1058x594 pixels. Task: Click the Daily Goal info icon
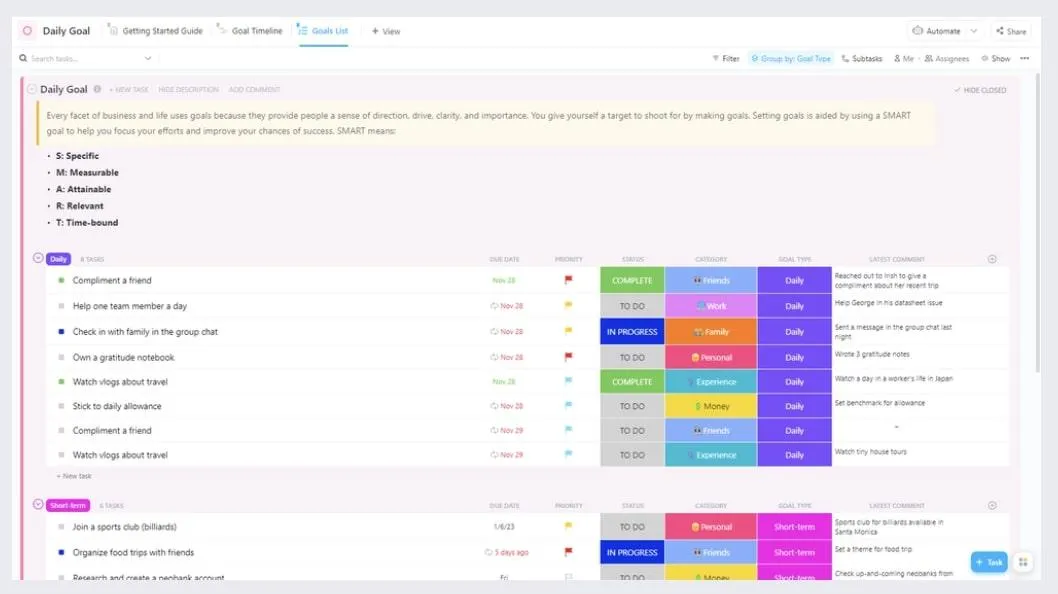point(97,89)
